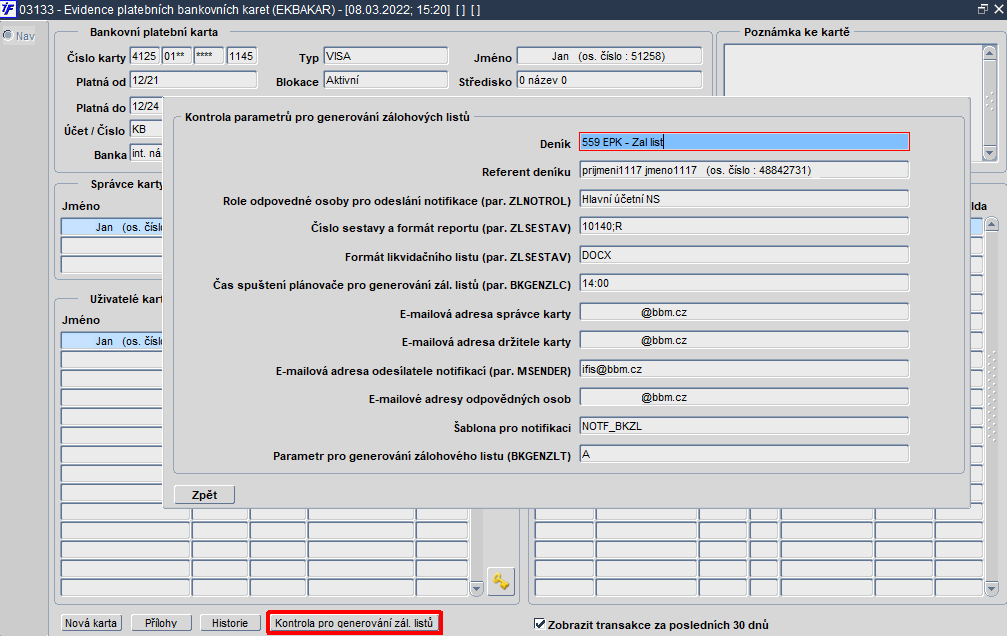Click the transactions table scrollbar down arrow
1007x636 pixels.
coord(992,588)
